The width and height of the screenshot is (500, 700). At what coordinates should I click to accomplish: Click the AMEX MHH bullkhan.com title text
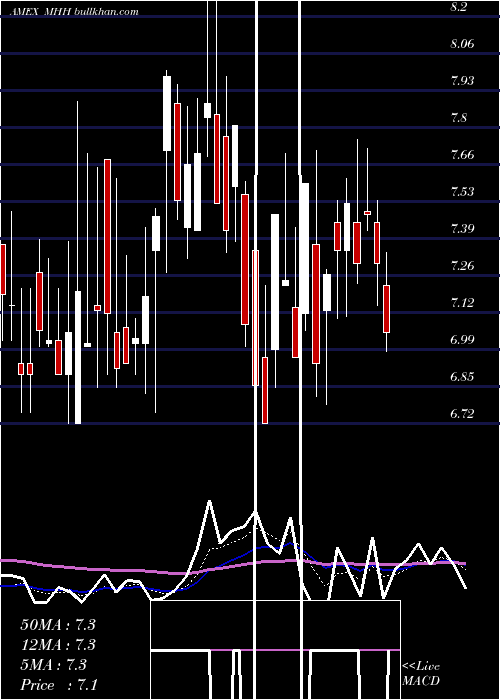point(75,12)
